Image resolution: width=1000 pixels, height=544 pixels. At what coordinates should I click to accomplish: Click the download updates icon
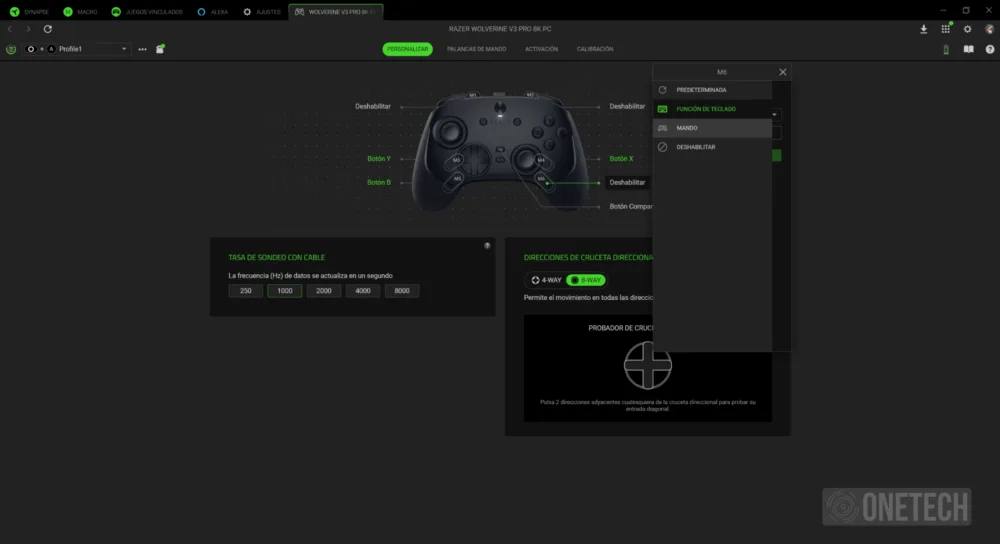[x=923, y=29]
